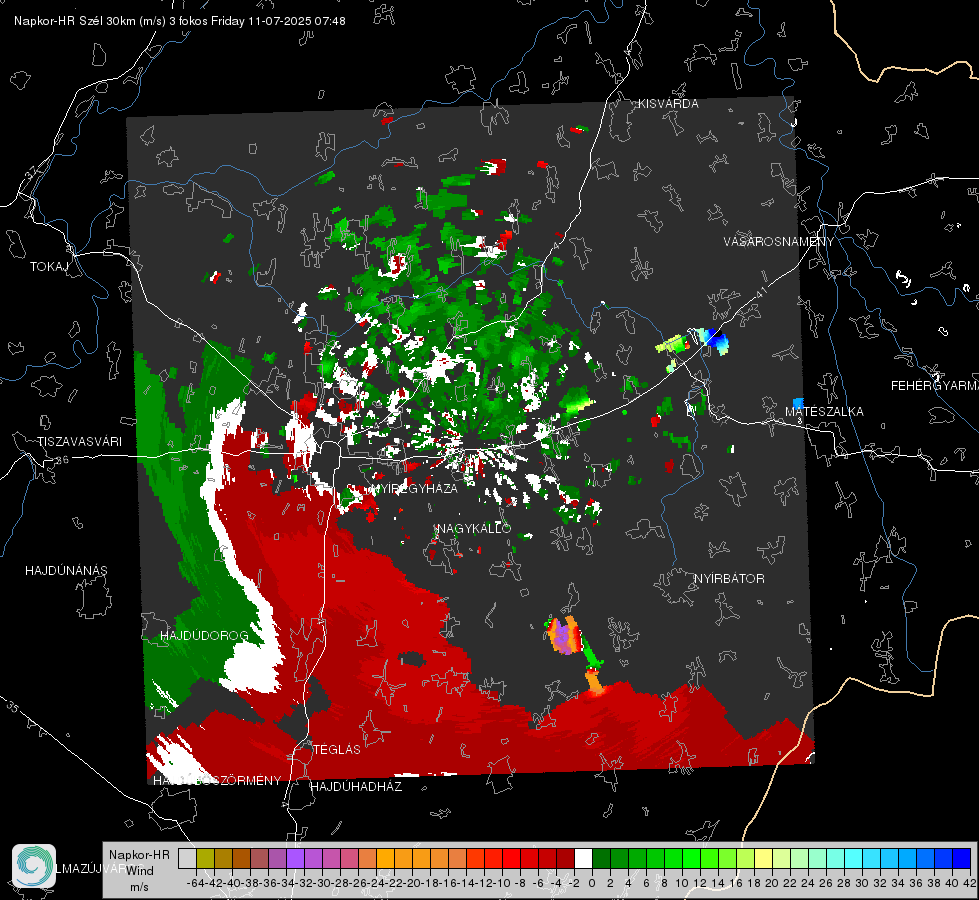The height and width of the screenshot is (900, 979).
Task: Select the TOKAJ city label
Action: [x=49, y=267]
